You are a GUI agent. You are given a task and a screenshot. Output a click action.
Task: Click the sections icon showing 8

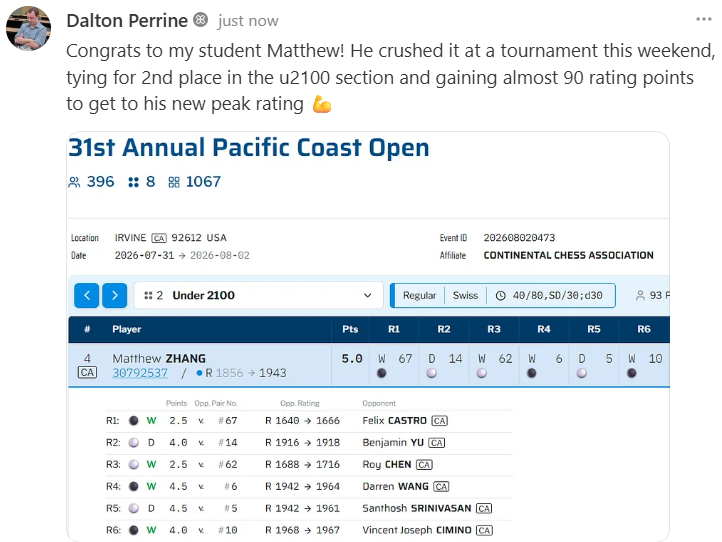[134, 182]
